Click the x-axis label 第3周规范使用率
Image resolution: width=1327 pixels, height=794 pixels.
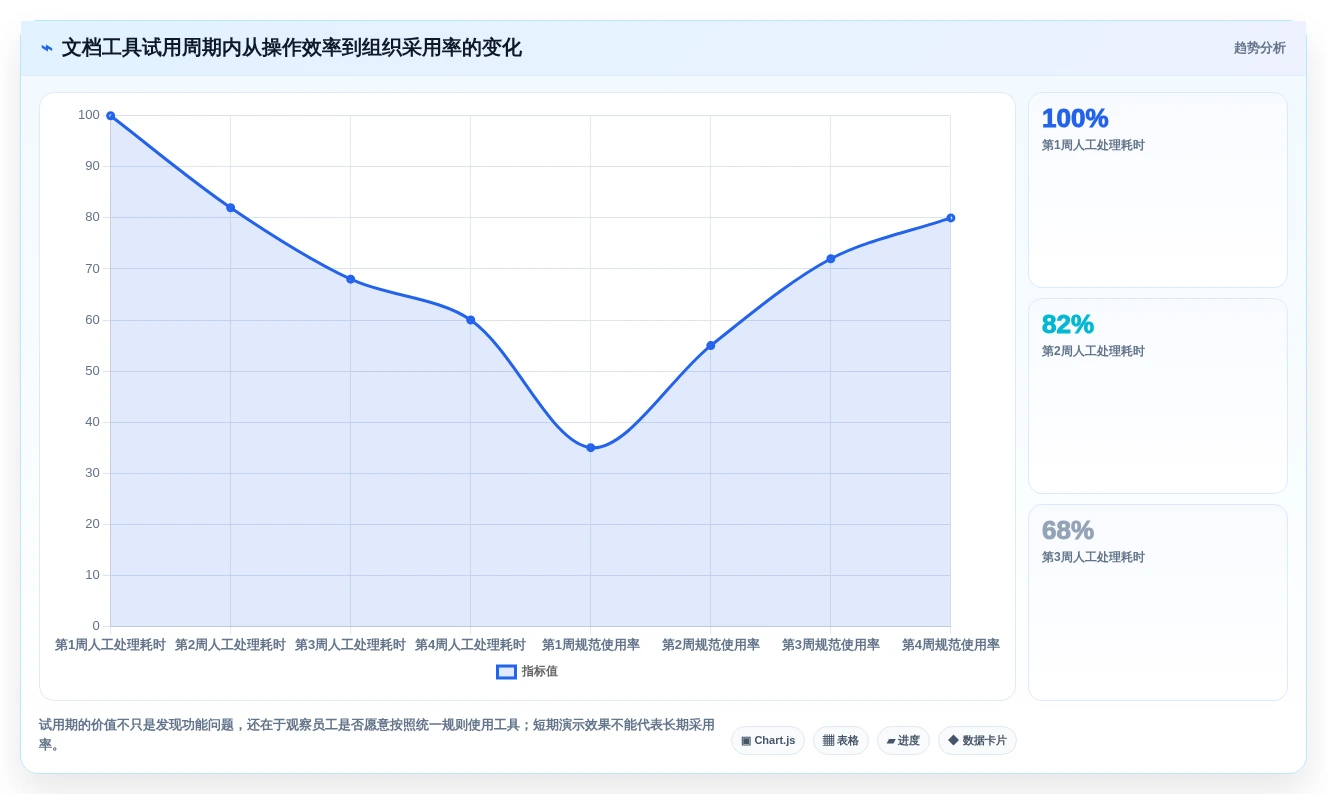[830, 645]
